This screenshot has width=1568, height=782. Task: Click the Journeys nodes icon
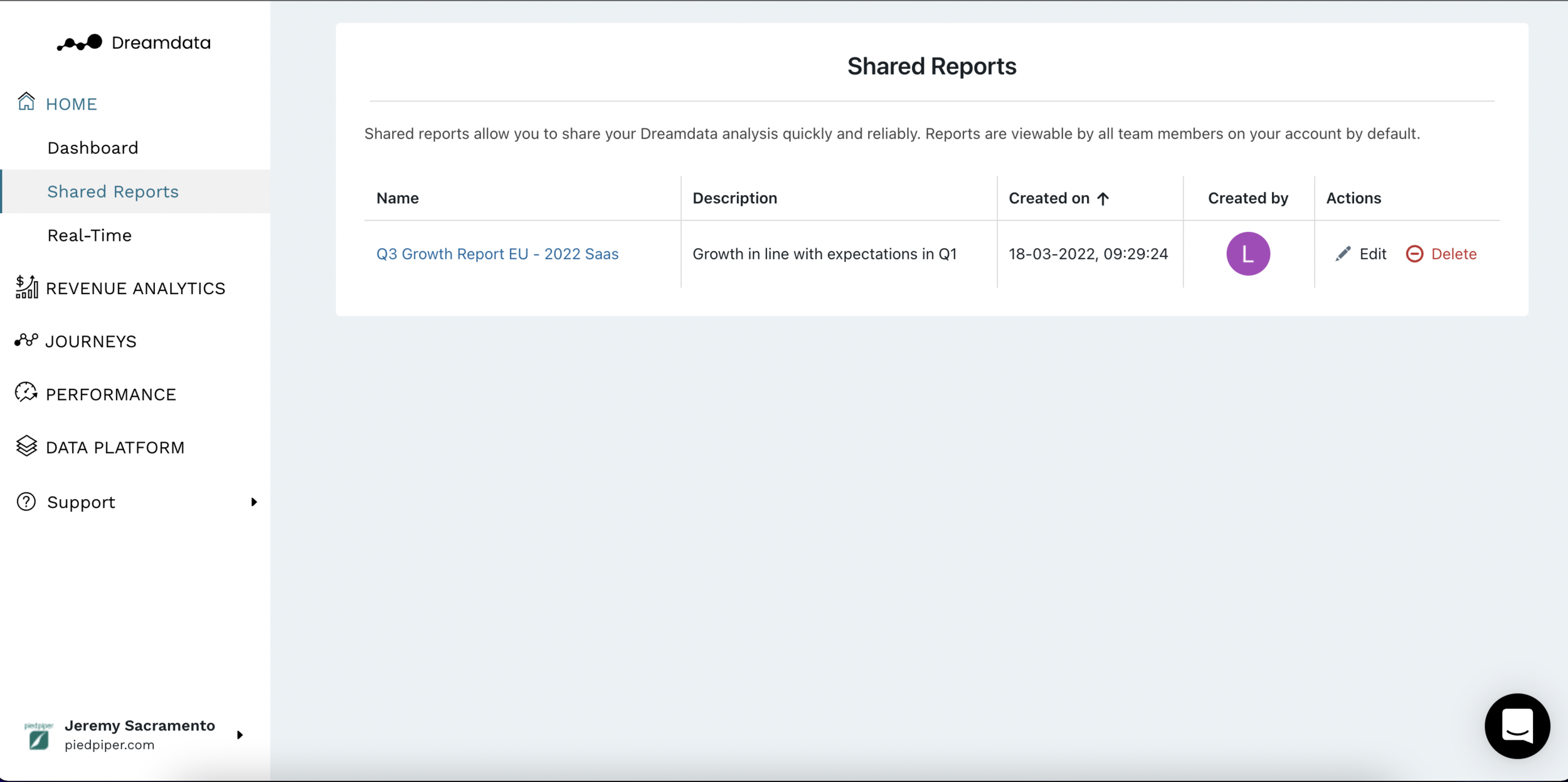click(x=26, y=341)
